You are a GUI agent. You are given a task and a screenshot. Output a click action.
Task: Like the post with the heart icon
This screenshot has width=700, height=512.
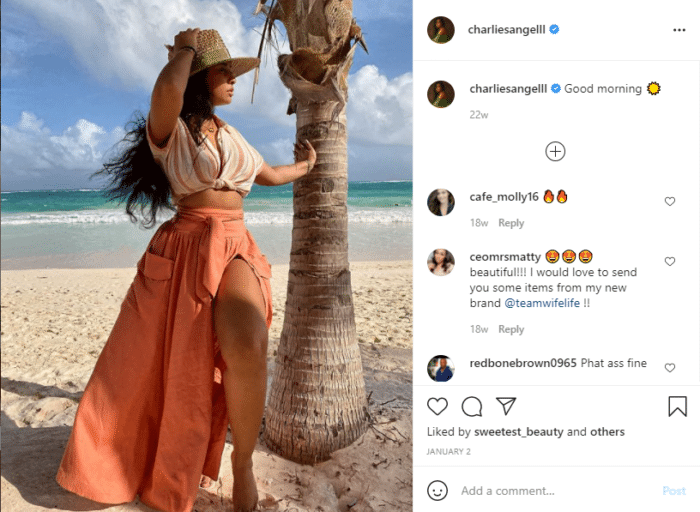[437, 407]
